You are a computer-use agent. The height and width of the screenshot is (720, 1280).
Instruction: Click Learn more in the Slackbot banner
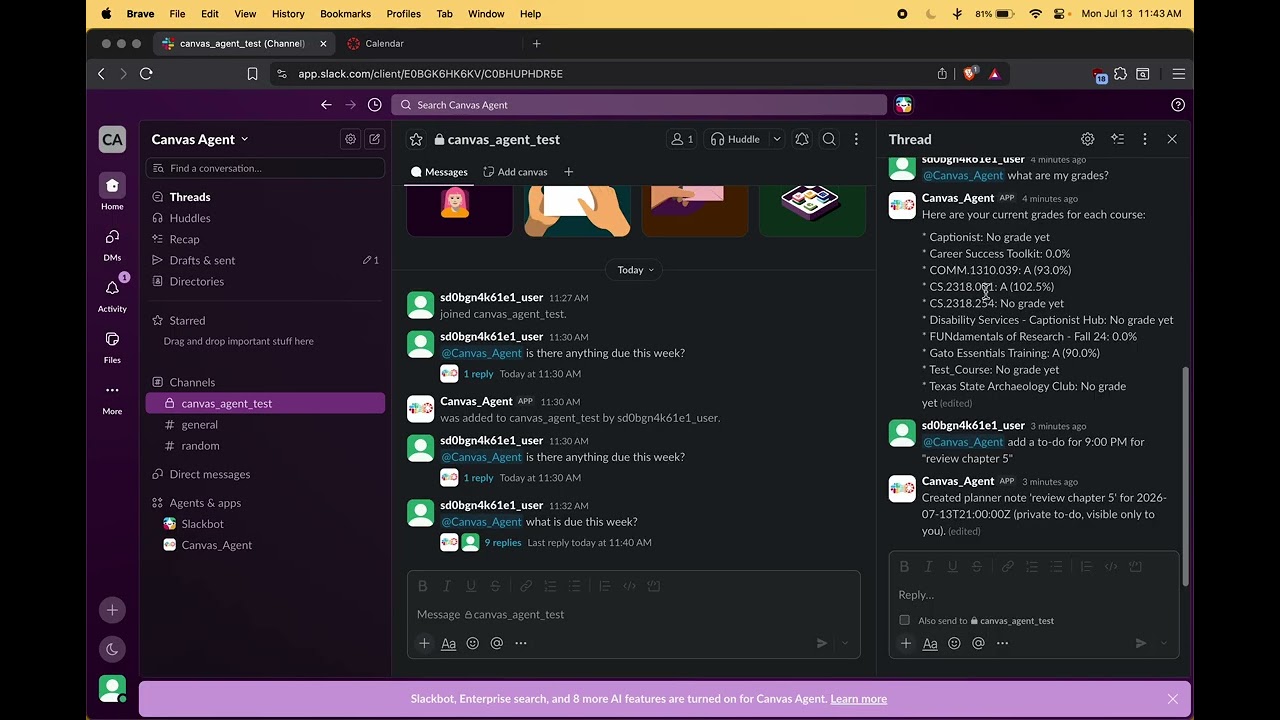(858, 699)
